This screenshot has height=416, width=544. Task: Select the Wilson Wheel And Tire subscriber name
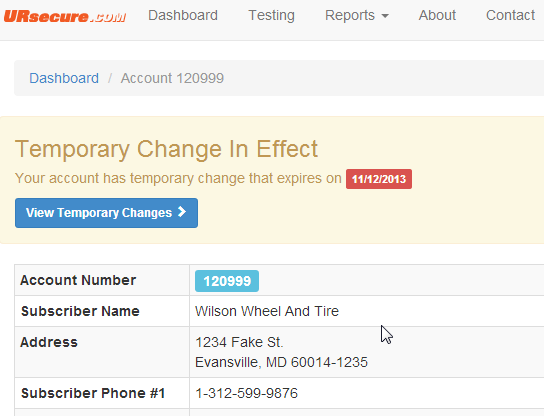pyautogui.click(x=267, y=311)
